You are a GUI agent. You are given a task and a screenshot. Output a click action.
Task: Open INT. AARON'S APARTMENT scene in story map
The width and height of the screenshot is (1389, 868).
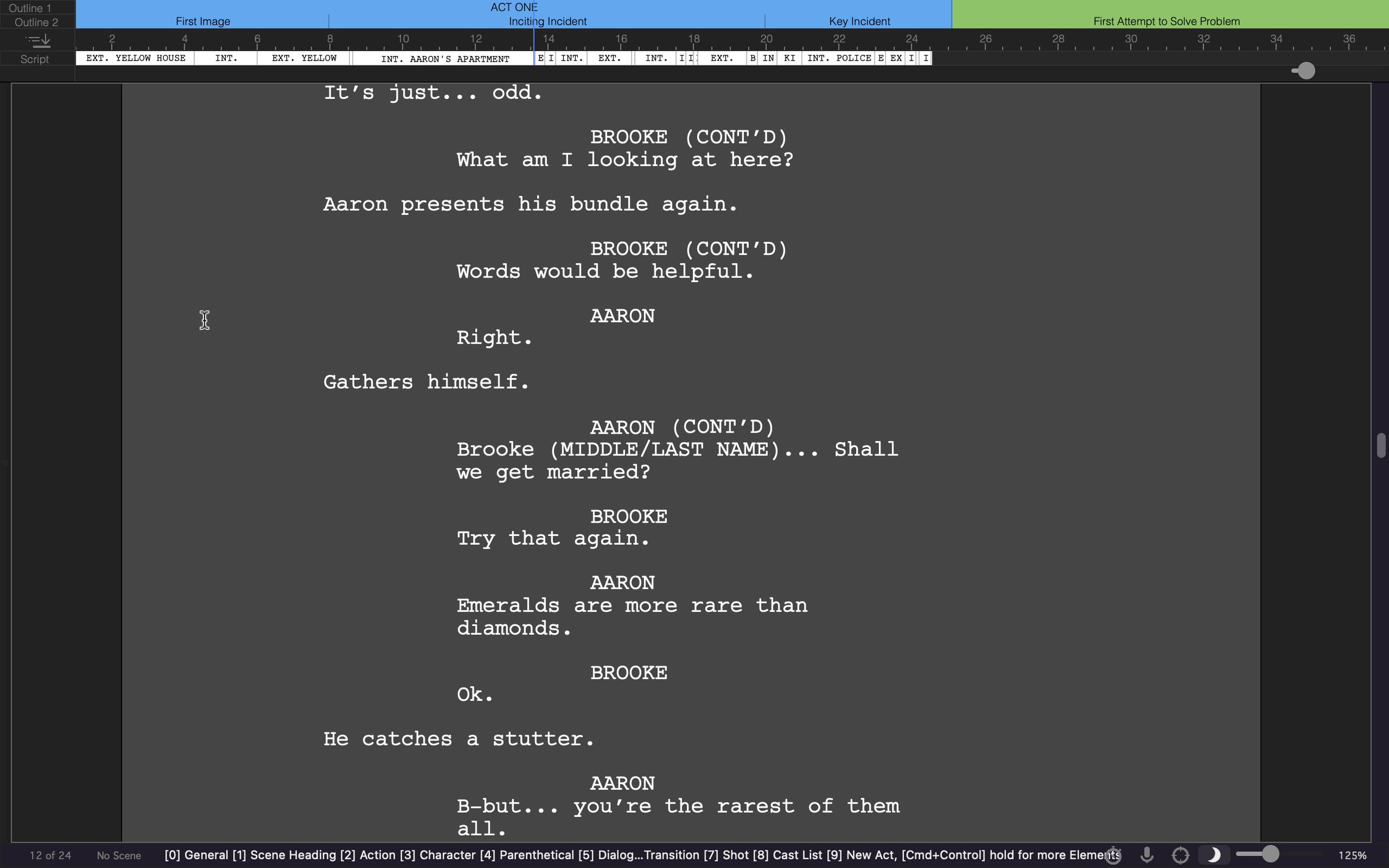[x=444, y=58]
